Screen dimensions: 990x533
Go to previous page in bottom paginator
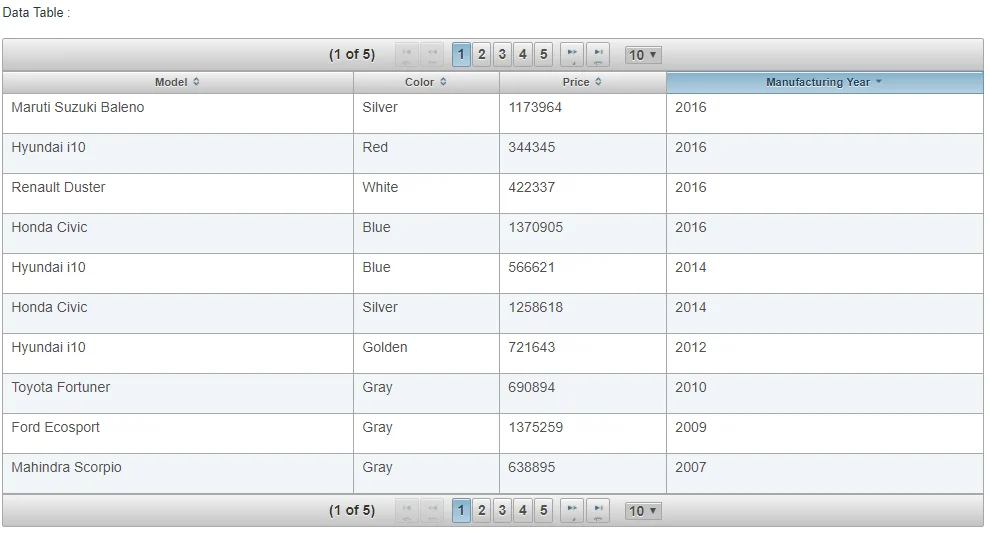pyautogui.click(x=432, y=510)
